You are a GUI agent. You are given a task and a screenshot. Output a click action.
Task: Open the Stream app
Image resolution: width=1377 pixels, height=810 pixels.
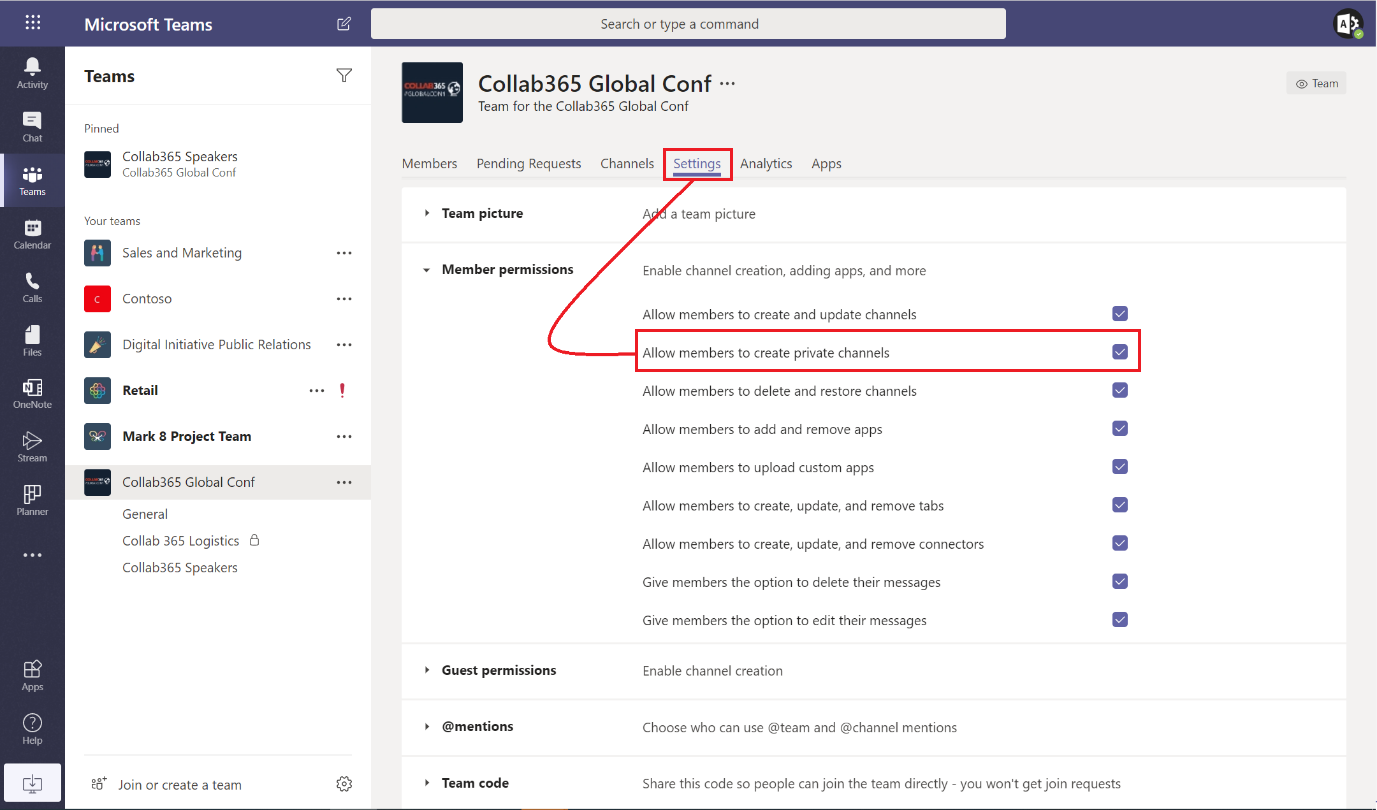click(x=32, y=447)
